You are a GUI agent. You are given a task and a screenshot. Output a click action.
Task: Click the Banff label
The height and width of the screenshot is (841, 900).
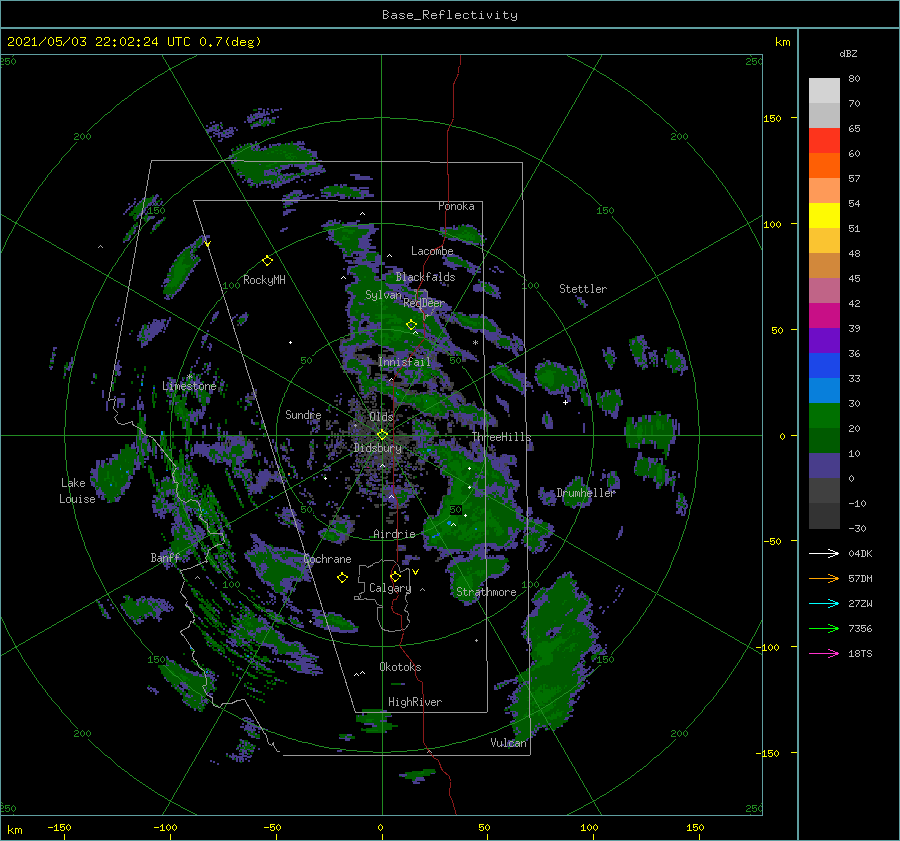pyautogui.click(x=165, y=557)
